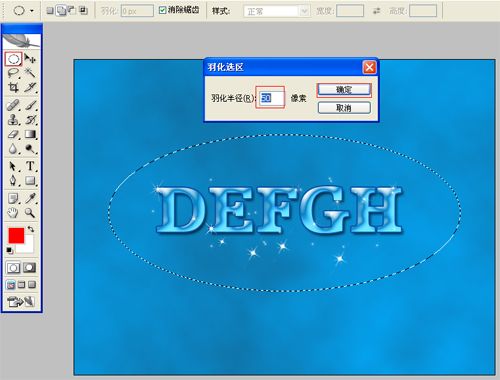Choose New Selection mode in options bar
500x380 pixels.
(x=50, y=11)
